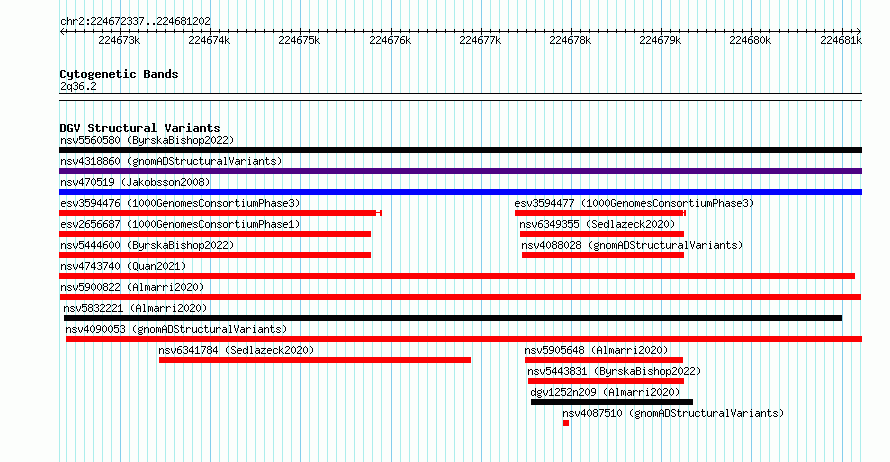Image resolution: width=890 pixels, height=462 pixels.
Task: Click esv3594476 1000GenomesConsortiumPhase3 label
Action: click(180, 203)
